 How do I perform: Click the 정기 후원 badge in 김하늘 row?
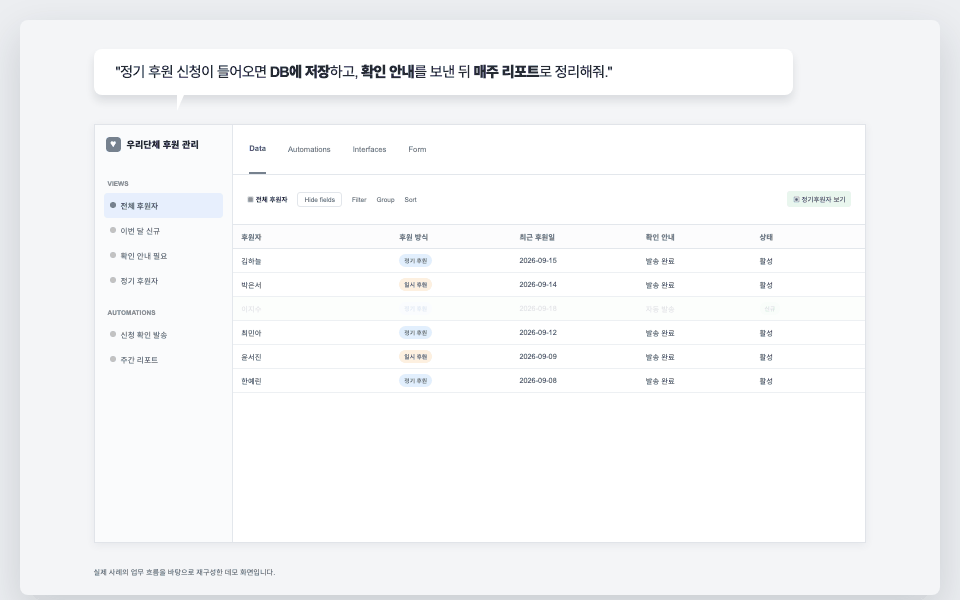(x=415, y=261)
